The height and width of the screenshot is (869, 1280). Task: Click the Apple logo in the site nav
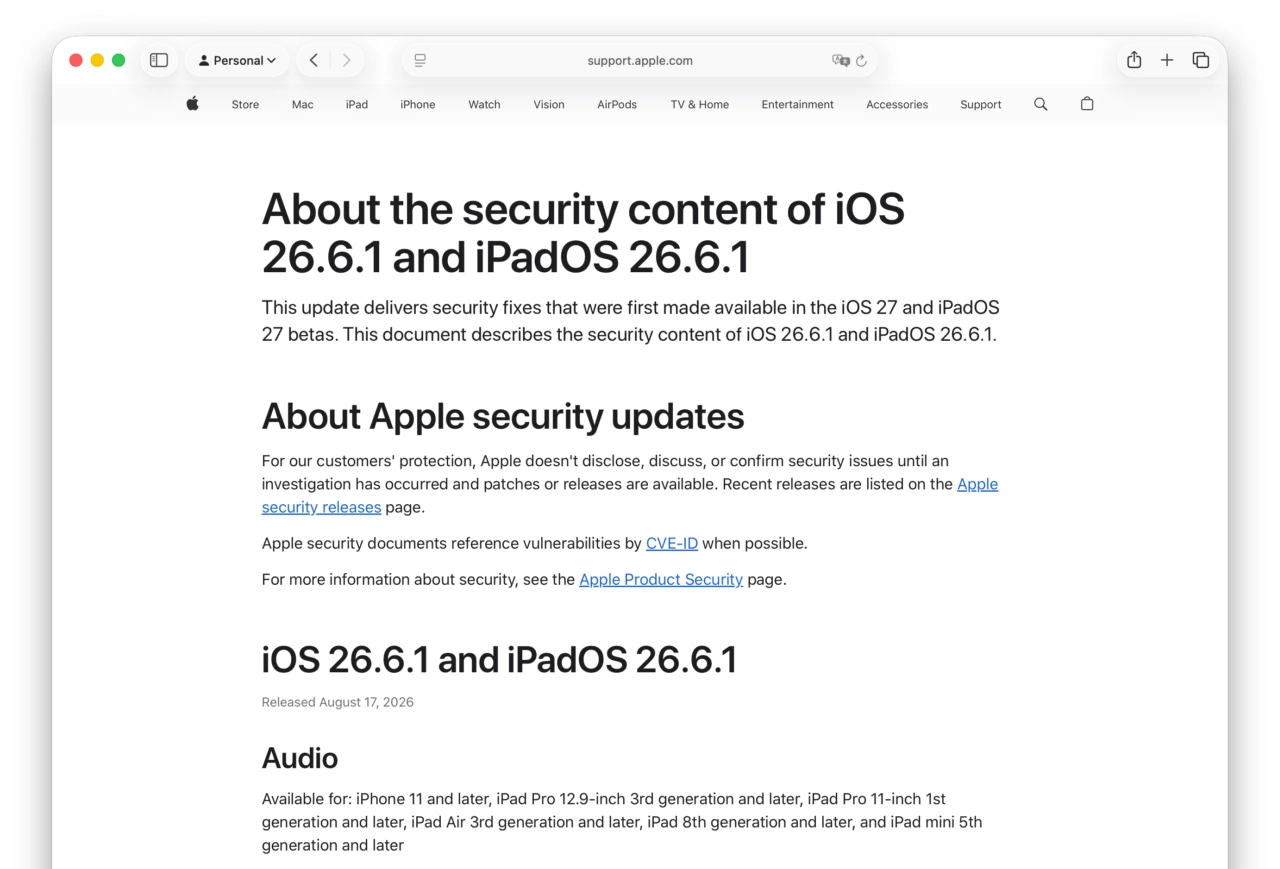point(192,104)
